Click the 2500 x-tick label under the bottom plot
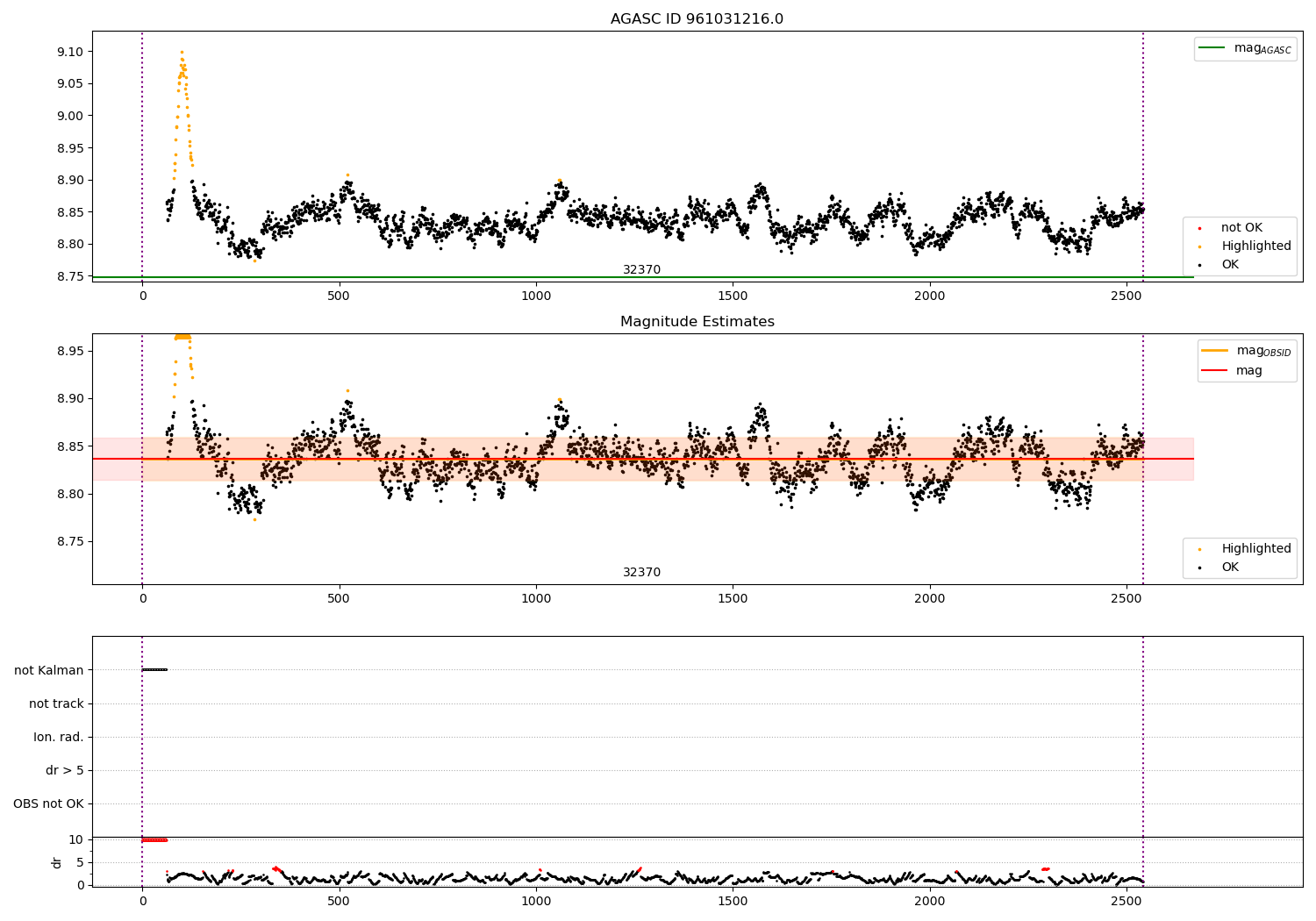Image resolution: width=1316 pixels, height=921 pixels. coord(1126,901)
